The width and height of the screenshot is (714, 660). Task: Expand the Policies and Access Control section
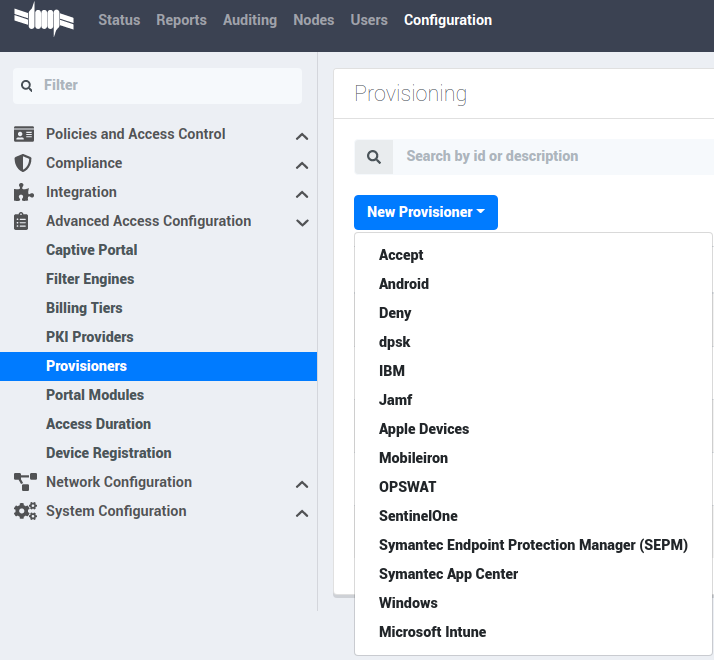(x=302, y=136)
